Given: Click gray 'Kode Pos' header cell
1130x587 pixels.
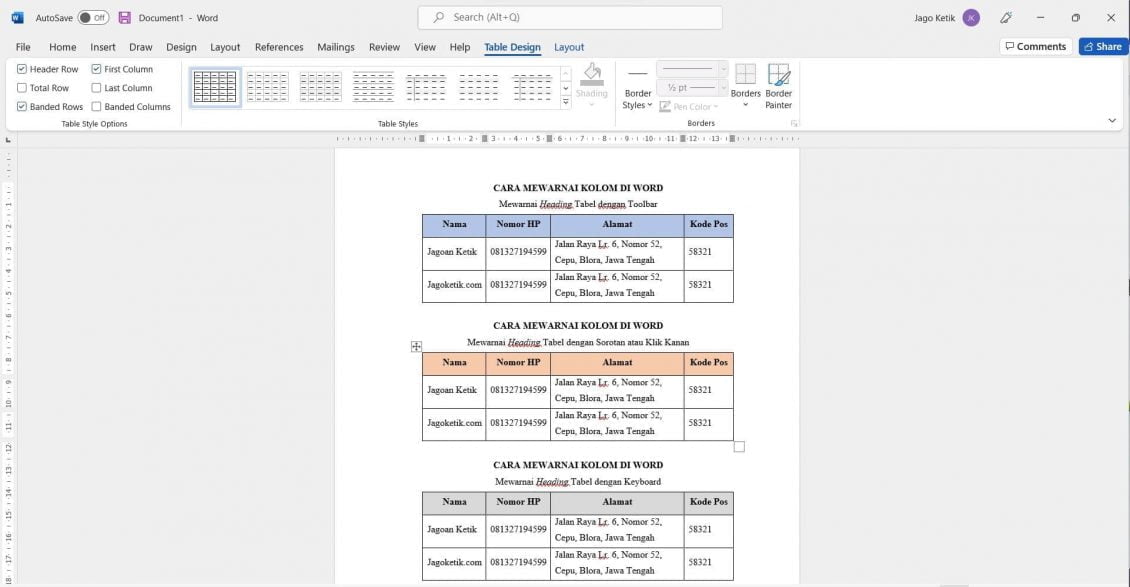Looking at the screenshot, I should [x=708, y=502].
